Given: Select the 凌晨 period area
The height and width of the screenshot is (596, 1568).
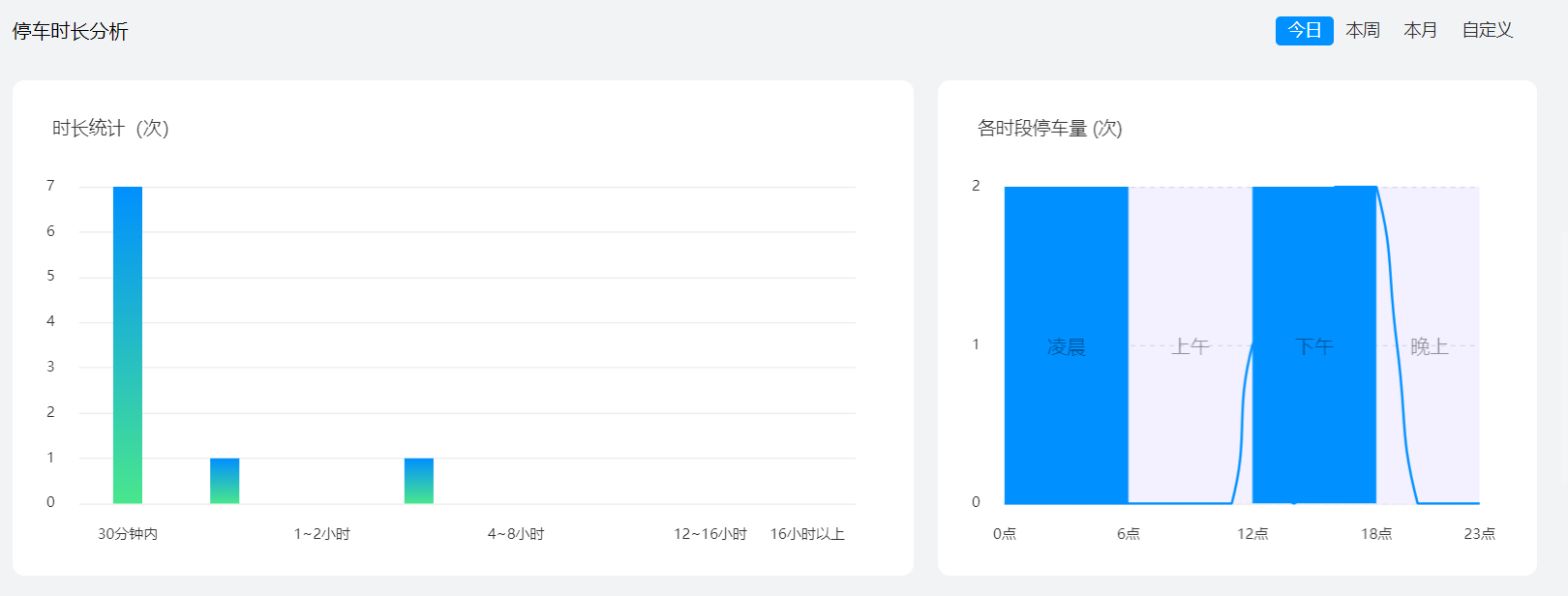Looking at the screenshot, I should point(1067,346).
